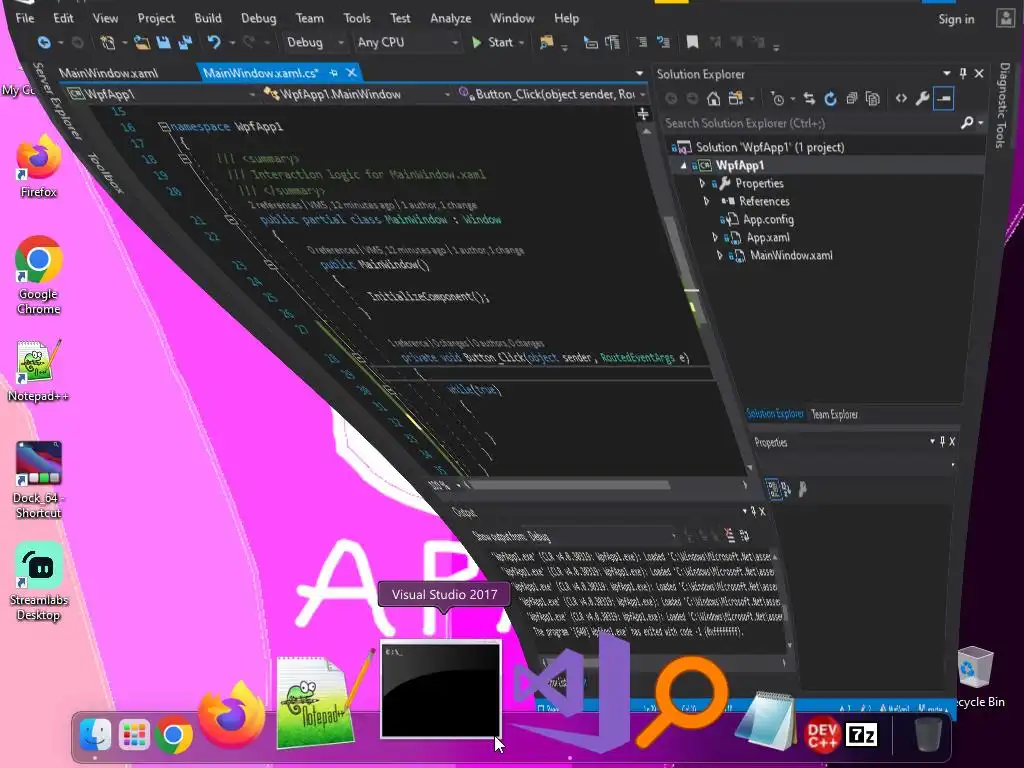Image resolution: width=1024 pixels, height=768 pixels.
Task: Switch to the MainWindow.xaml tab
Action: (108, 72)
